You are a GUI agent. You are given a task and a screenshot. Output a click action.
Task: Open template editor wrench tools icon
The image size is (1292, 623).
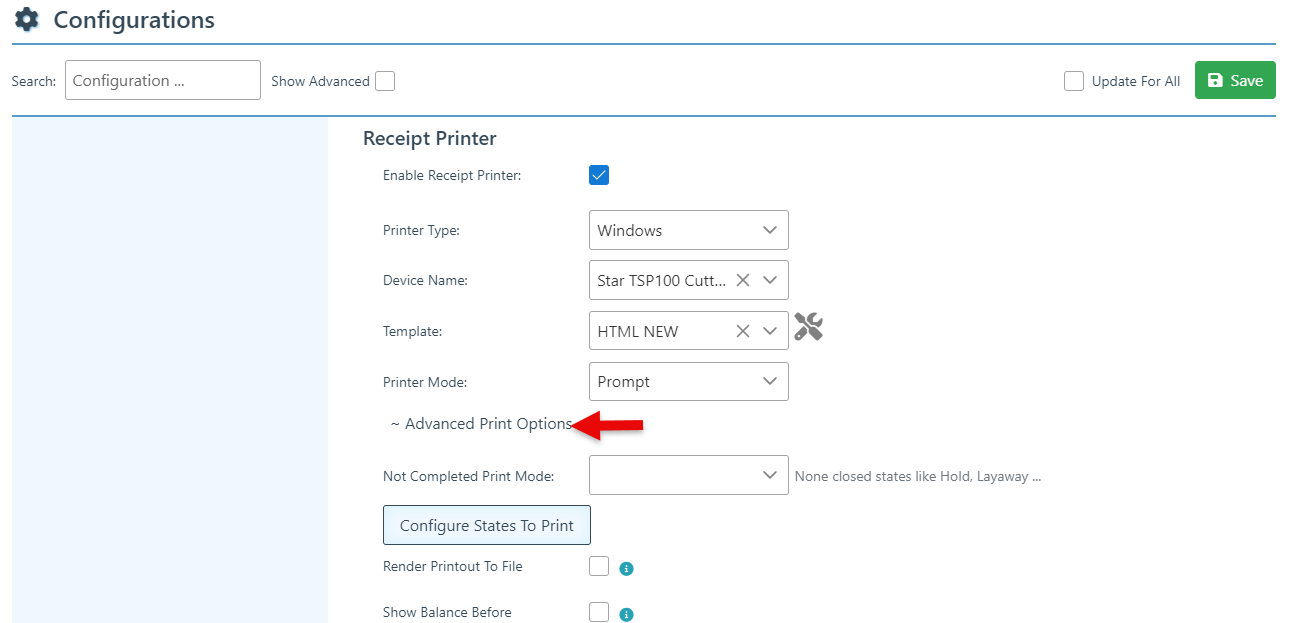(808, 327)
